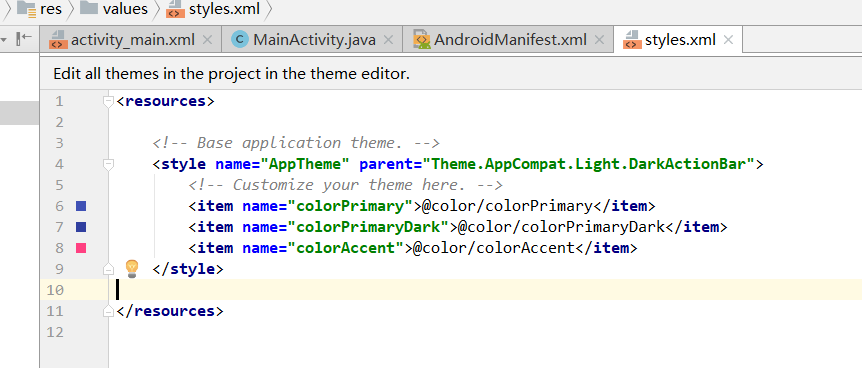Click the @color/colorAccent reference text
This screenshot has height=368, width=862.
493,248
